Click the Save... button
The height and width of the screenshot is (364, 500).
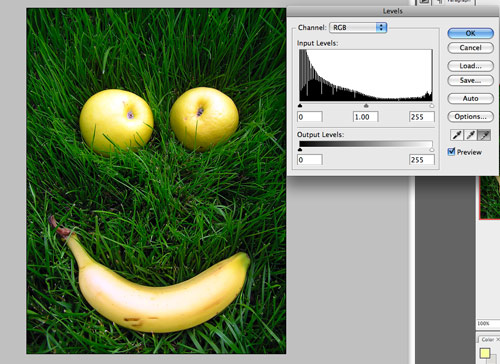point(470,80)
